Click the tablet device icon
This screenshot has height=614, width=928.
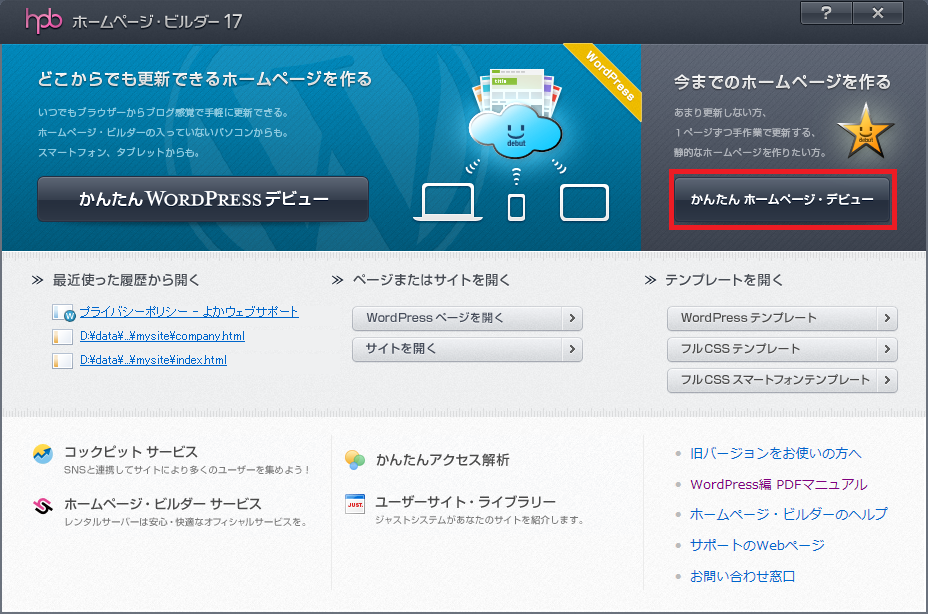(x=584, y=202)
